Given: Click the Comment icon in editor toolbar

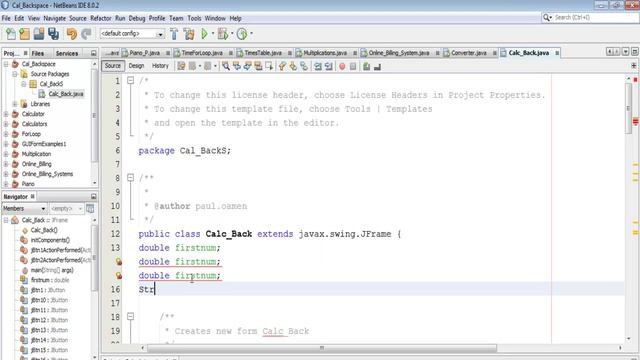Looking at the screenshot, I should (x=366, y=66).
